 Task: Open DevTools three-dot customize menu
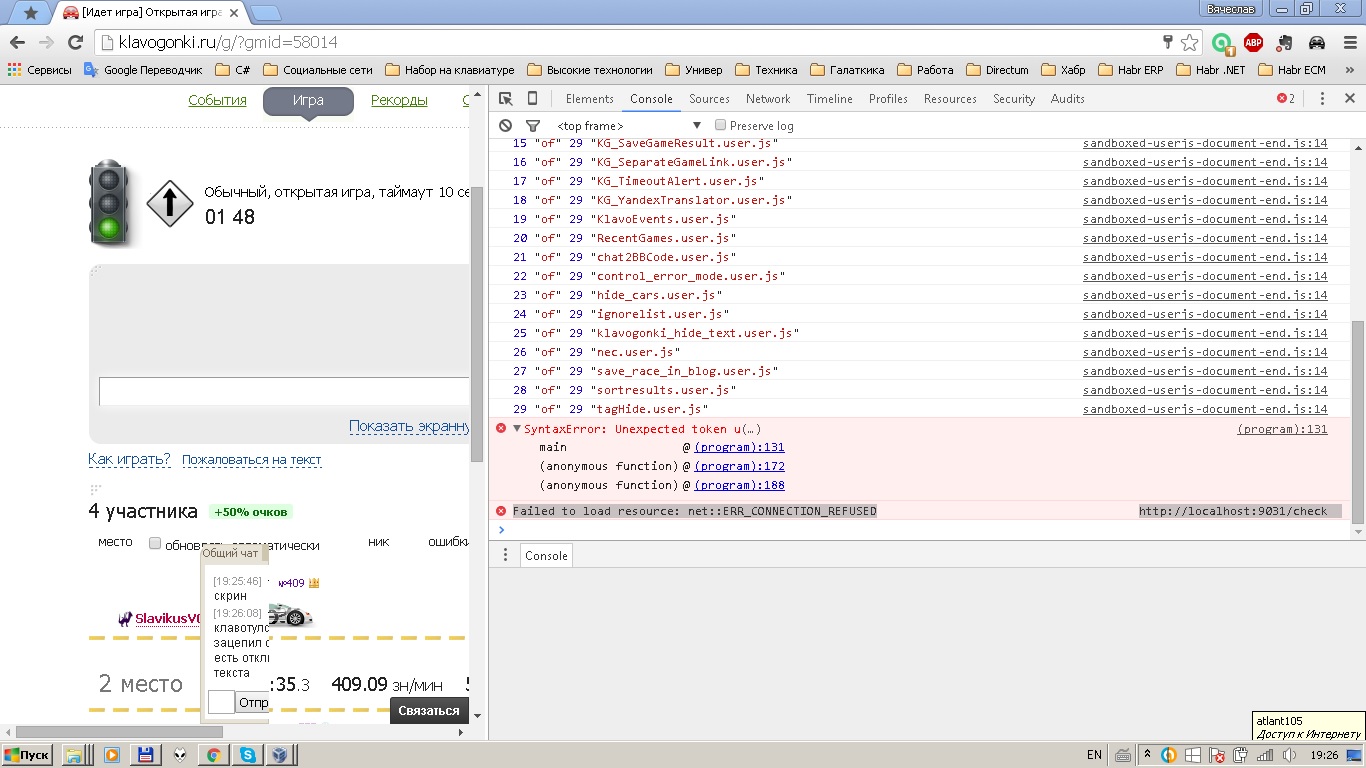coord(1322,99)
